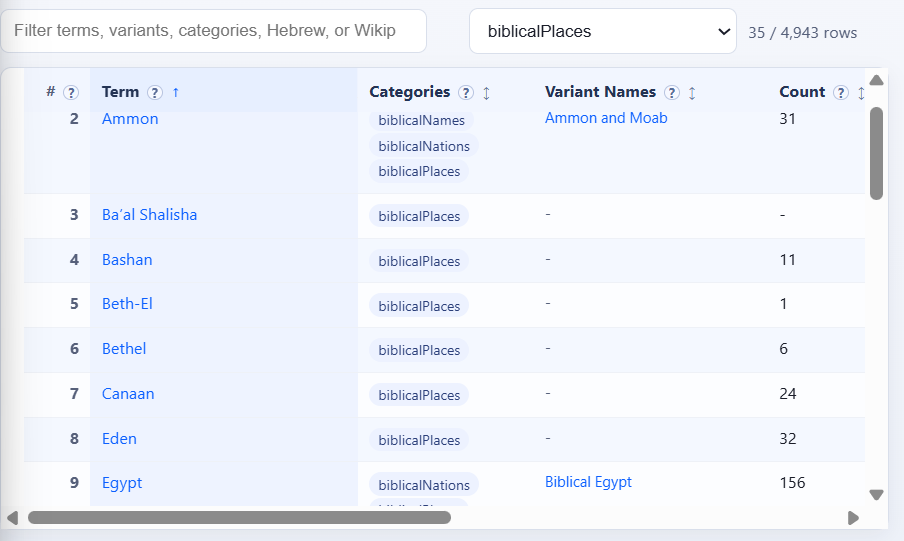The height and width of the screenshot is (541, 904).
Task: Click the help icon next to # column
Action: [x=71, y=92]
